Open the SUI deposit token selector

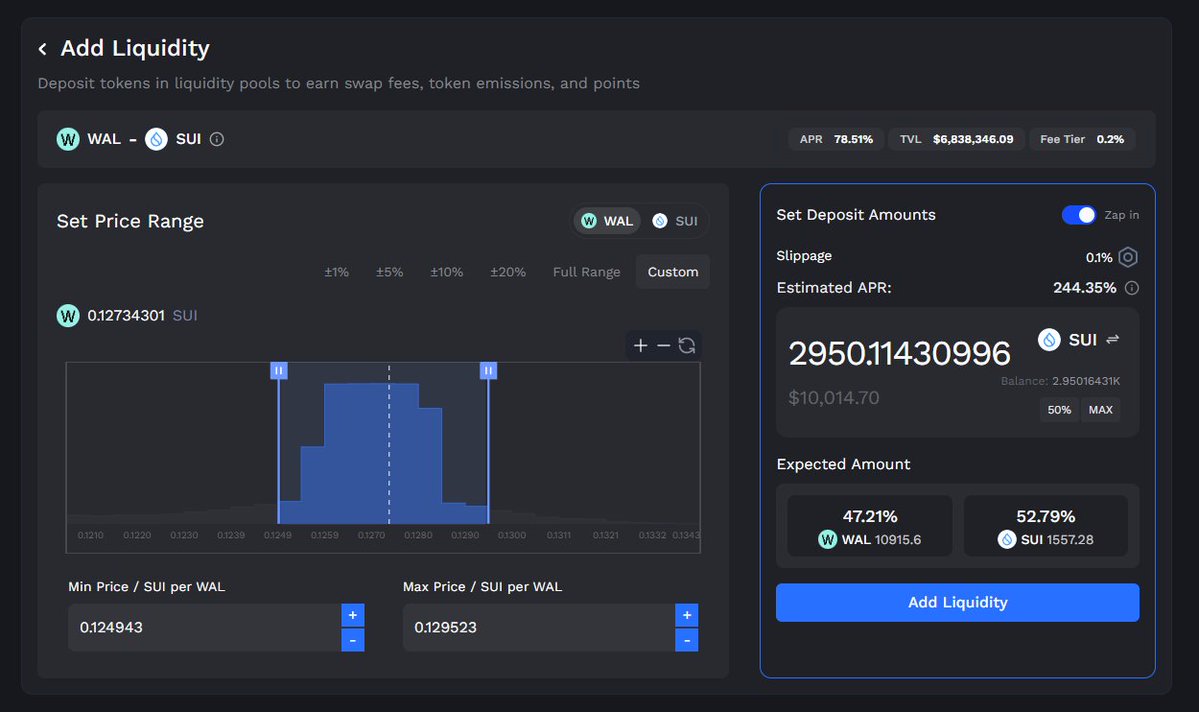[1069, 340]
